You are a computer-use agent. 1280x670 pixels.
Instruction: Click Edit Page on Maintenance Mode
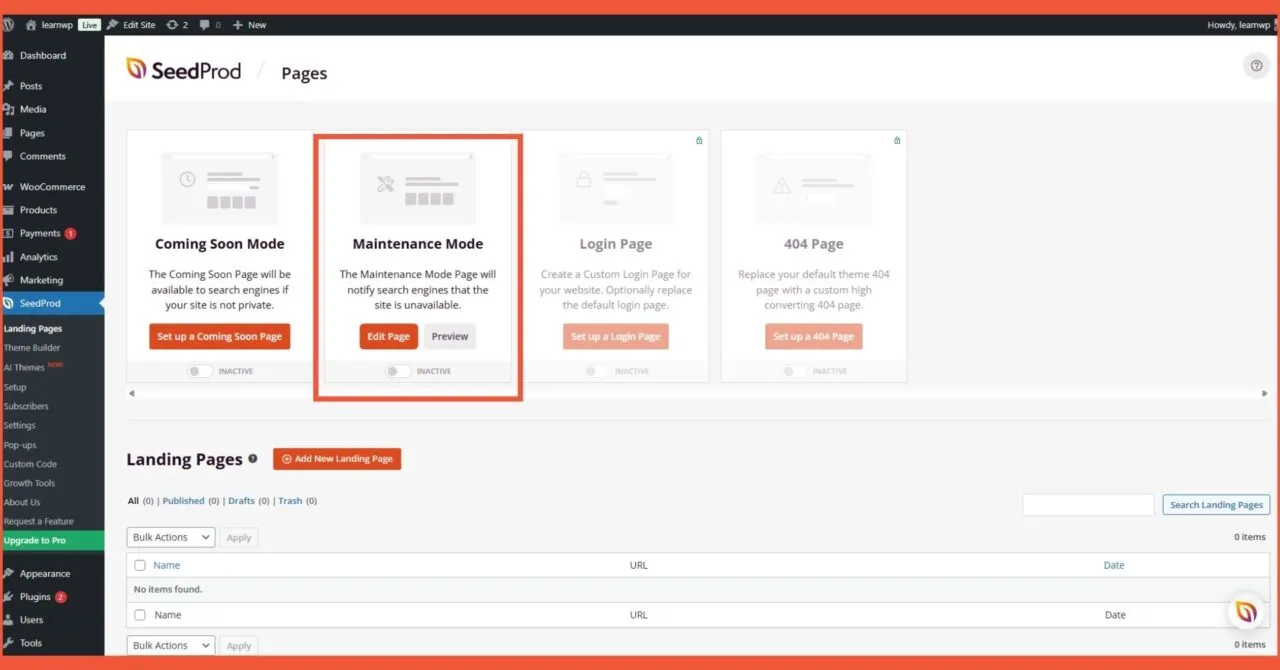click(x=388, y=336)
